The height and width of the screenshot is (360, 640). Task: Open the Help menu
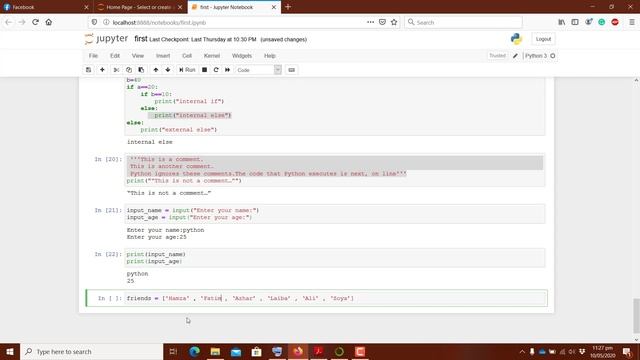[270, 56]
